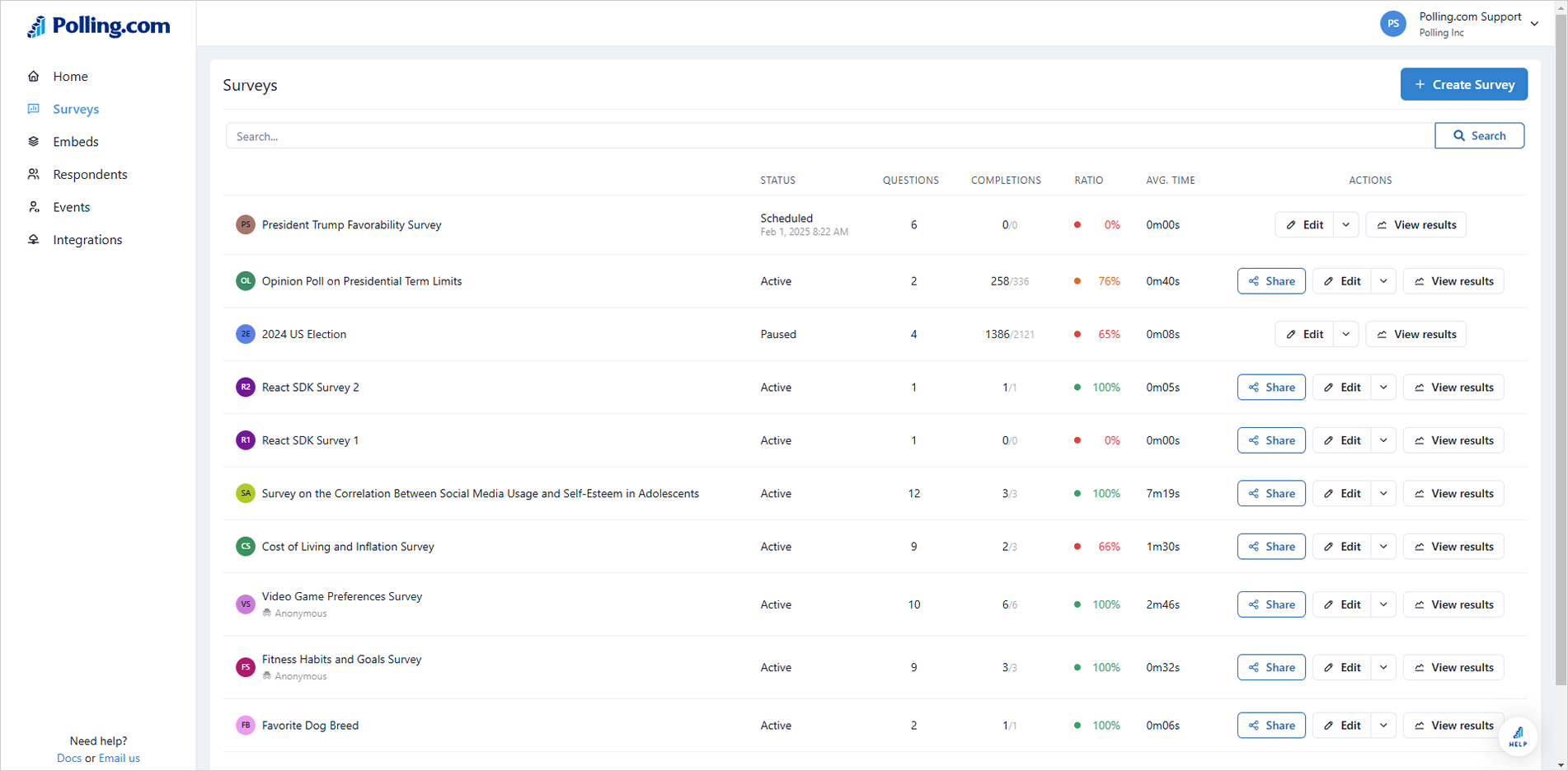Click the Status column header
The height and width of the screenshot is (771, 1568).
point(777,180)
